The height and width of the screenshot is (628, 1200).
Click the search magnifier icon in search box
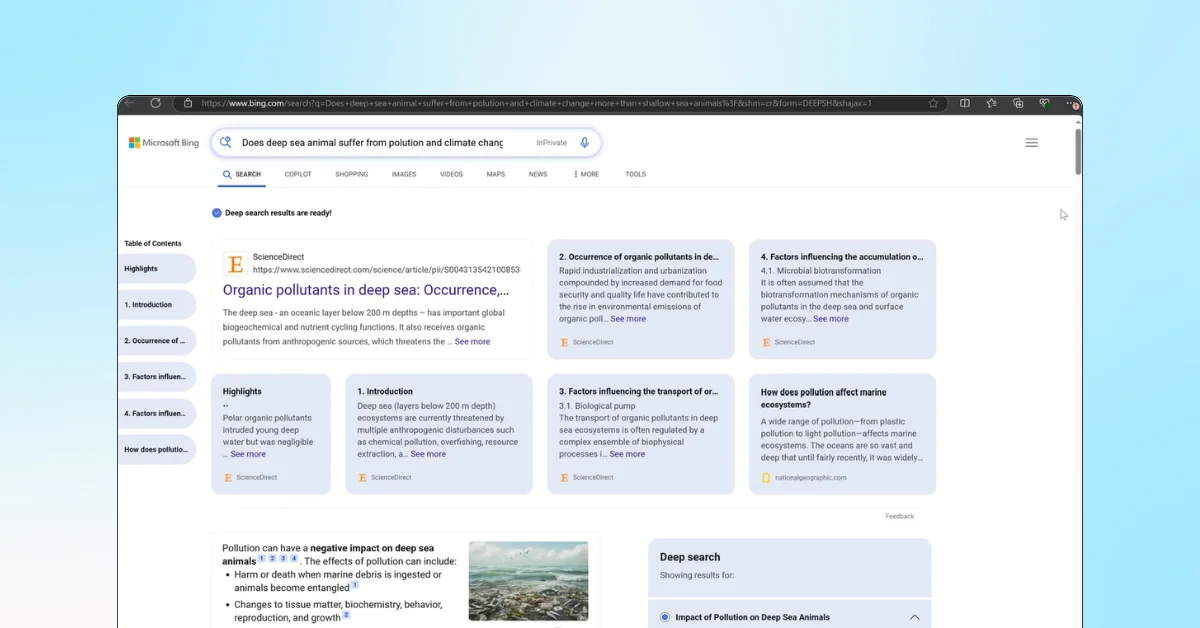click(226, 143)
